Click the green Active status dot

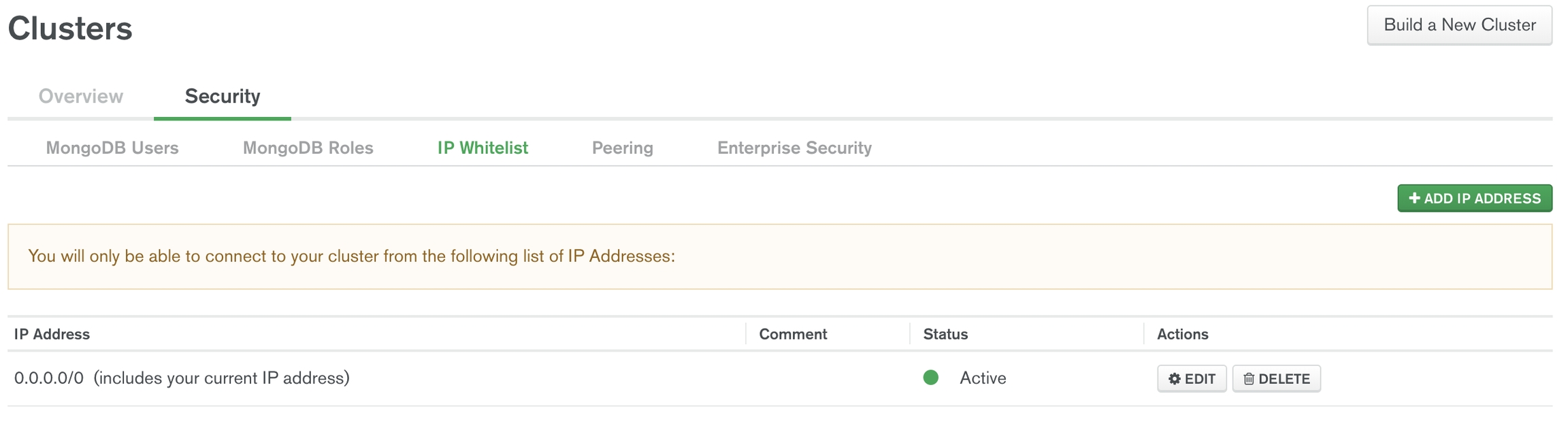point(931,378)
